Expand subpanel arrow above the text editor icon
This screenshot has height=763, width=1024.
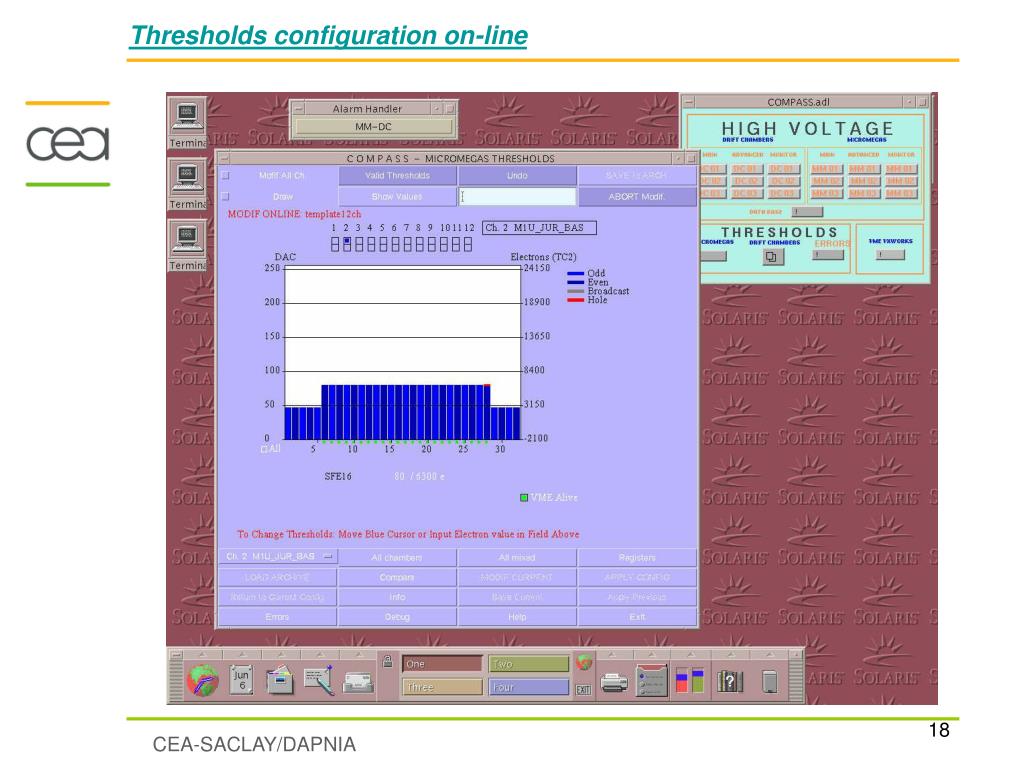pos(320,654)
